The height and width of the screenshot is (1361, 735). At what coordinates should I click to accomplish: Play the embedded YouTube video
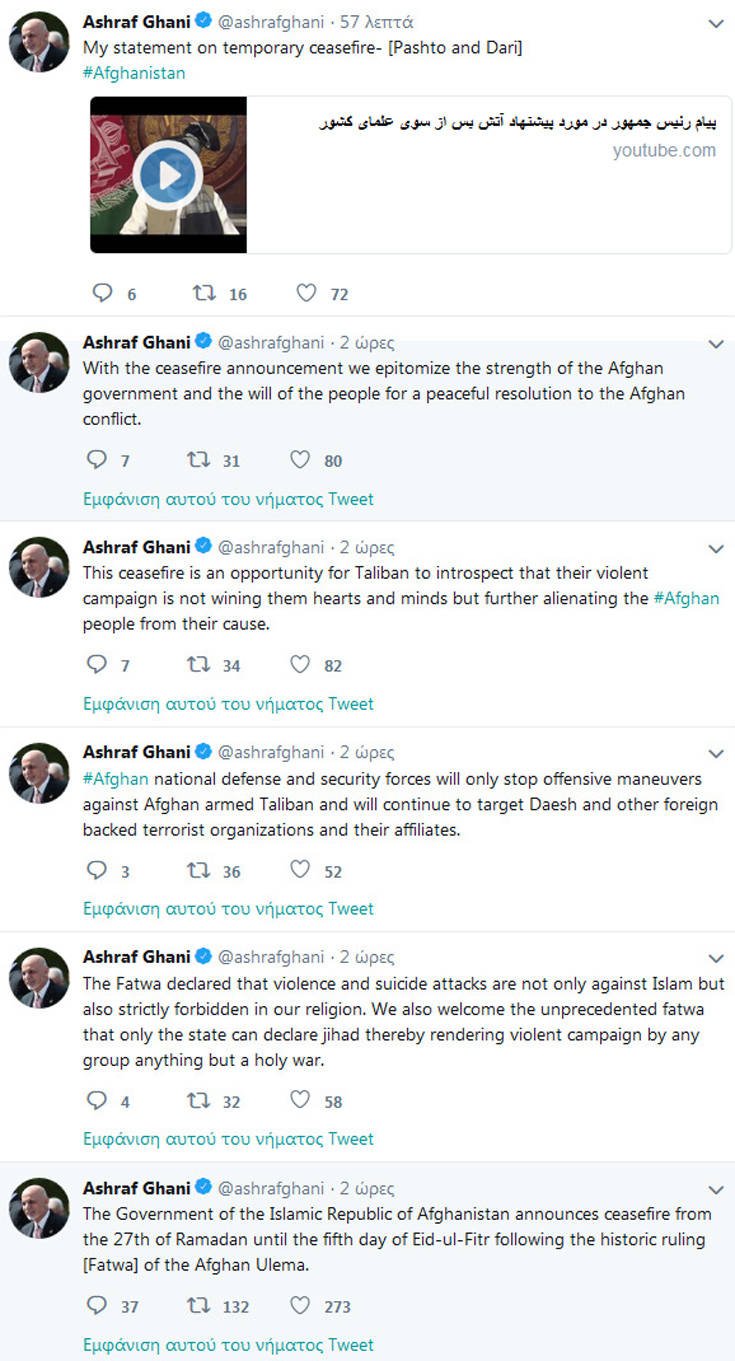pyautogui.click(x=168, y=175)
